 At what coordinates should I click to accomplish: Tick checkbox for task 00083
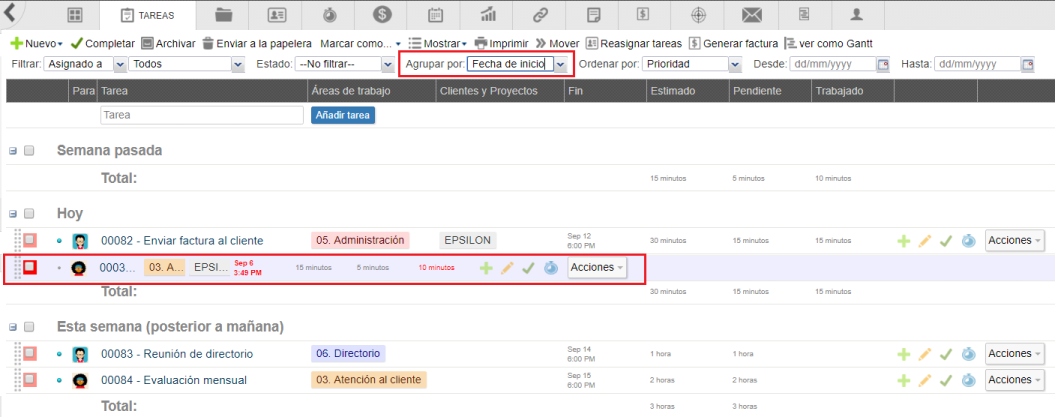pyautogui.click(x=30, y=354)
